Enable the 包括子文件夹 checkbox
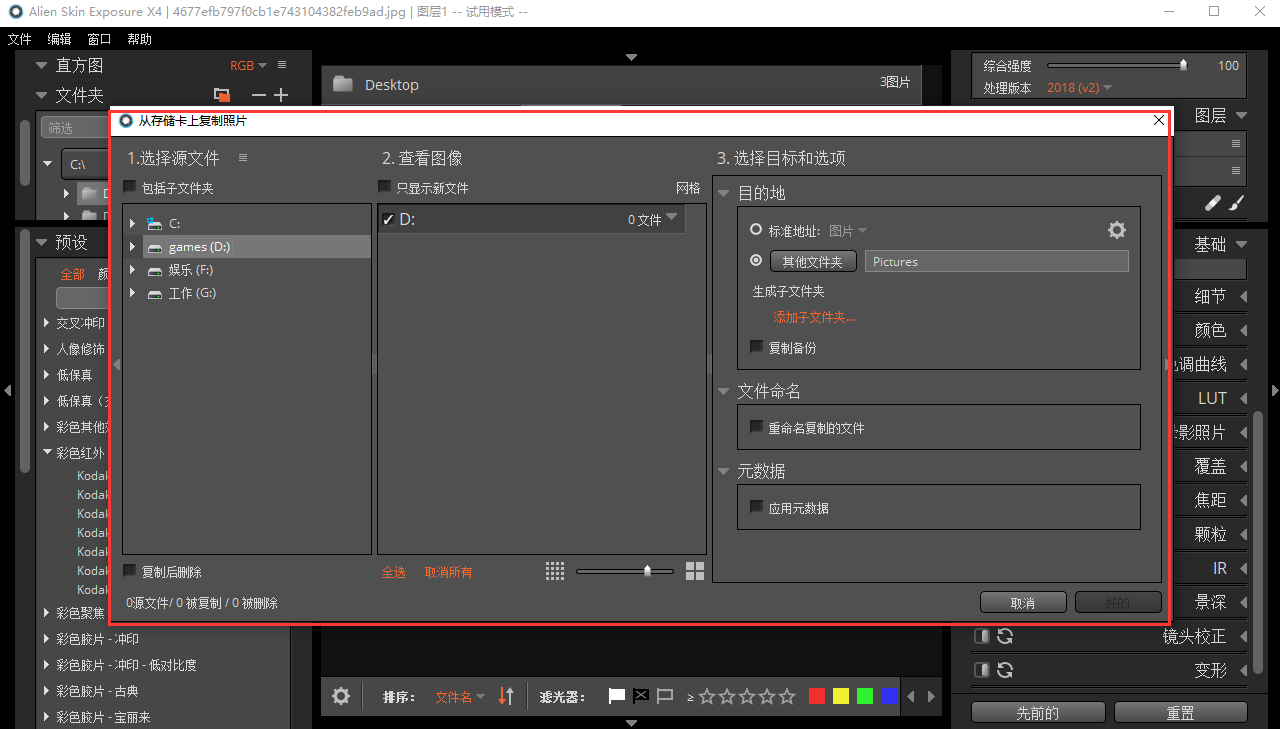This screenshot has width=1280, height=729. pos(128,186)
